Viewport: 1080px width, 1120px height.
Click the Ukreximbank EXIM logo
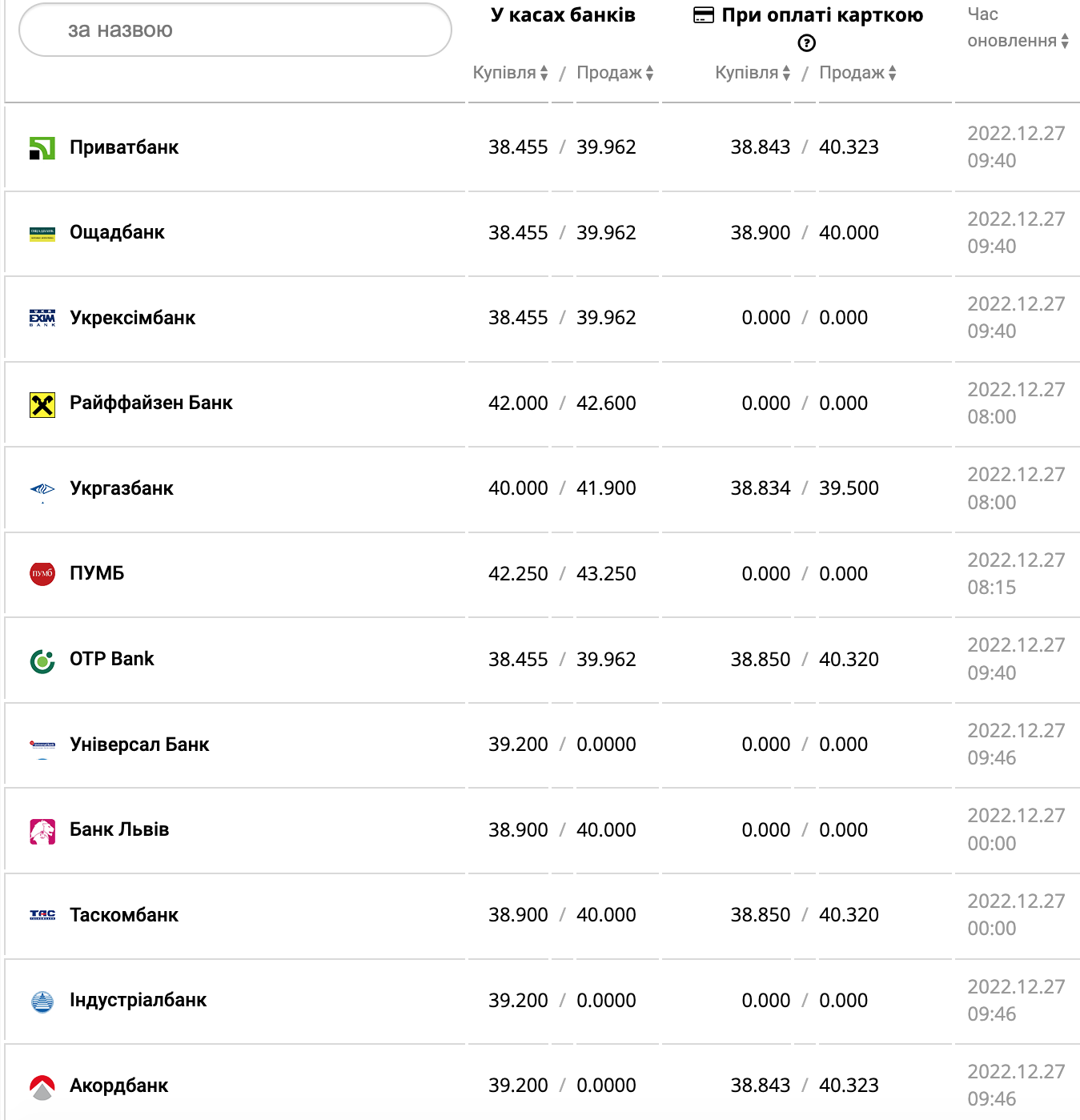coord(42,319)
